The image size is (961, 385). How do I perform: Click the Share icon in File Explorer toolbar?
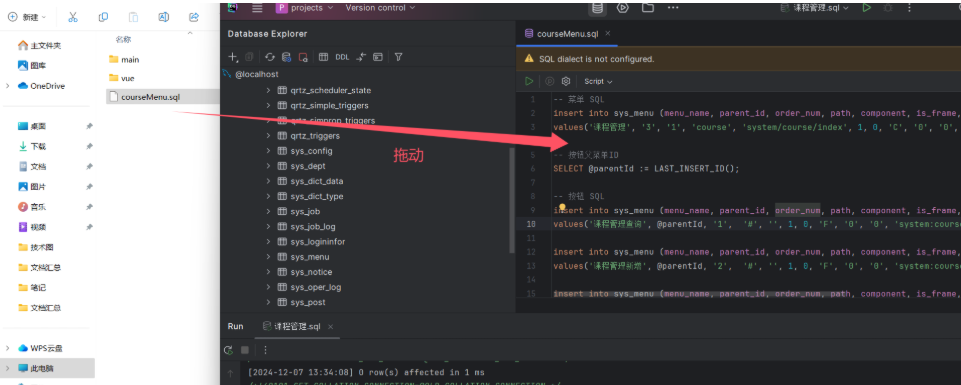click(194, 17)
